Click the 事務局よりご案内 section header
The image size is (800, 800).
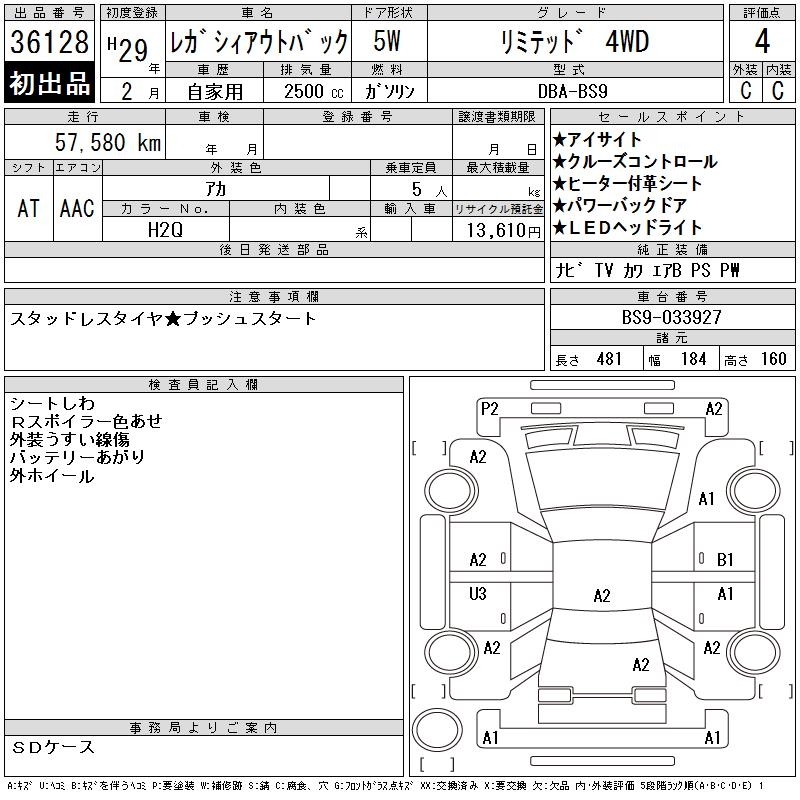coord(204,728)
